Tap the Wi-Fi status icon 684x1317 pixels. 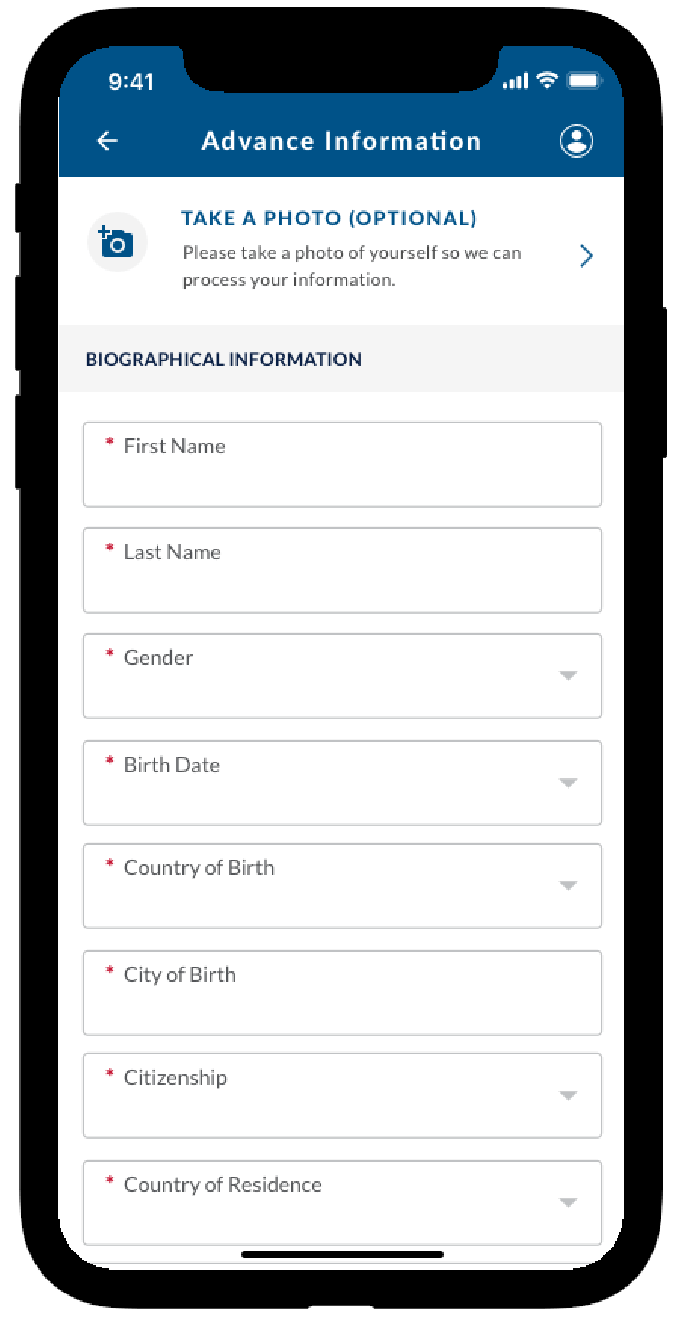546,81
